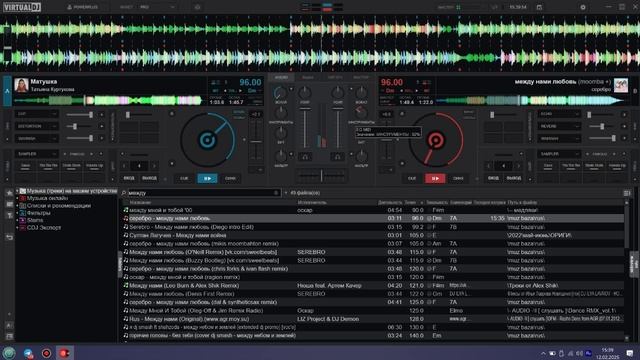The width and height of the screenshot is (640, 360).
Task: Toggle left channel headphone cue button
Action: click(305, 156)
